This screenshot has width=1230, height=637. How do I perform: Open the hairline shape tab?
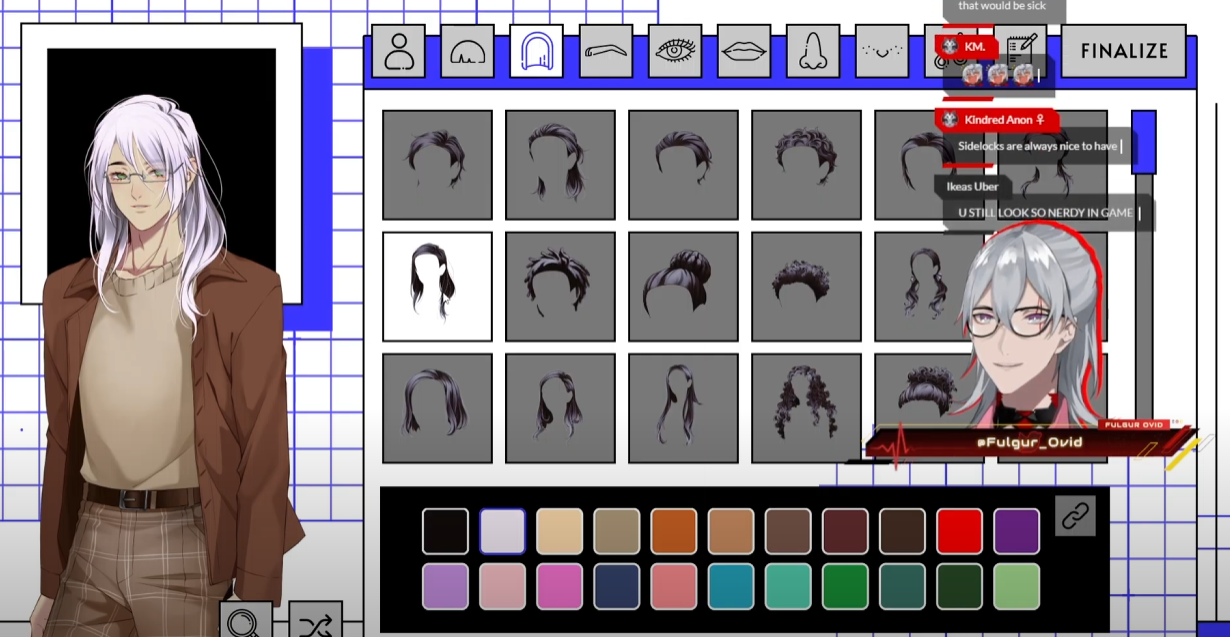coord(467,51)
